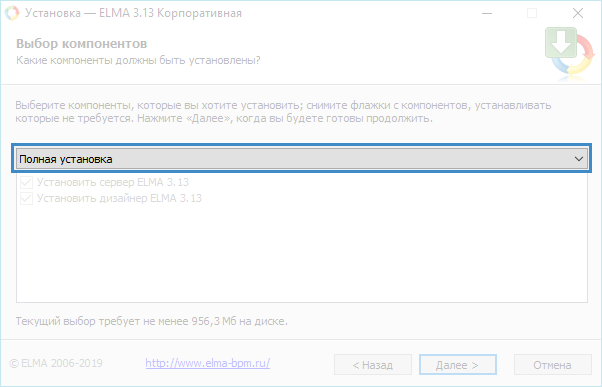Open the http://www.elma-bpm.ru/ link
Image resolution: width=602 pixels, height=387 pixels.
point(208,363)
